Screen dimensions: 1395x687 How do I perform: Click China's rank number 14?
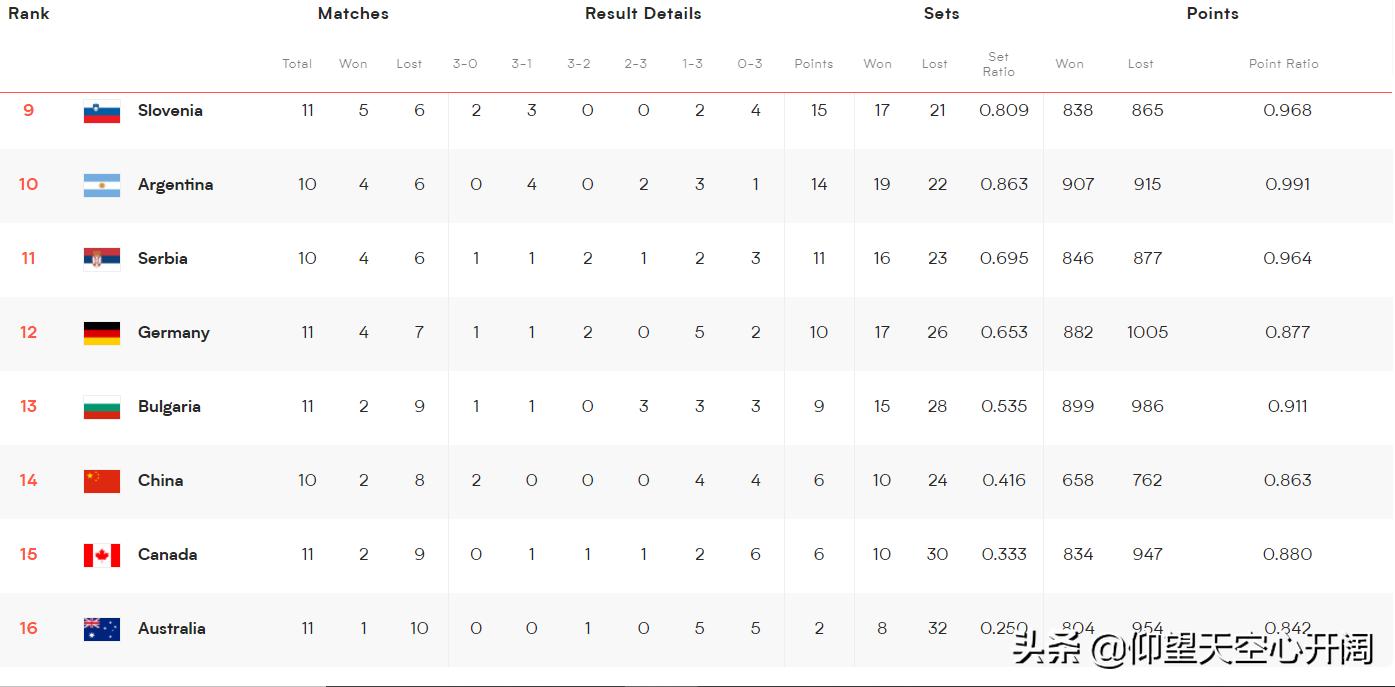click(x=28, y=481)
